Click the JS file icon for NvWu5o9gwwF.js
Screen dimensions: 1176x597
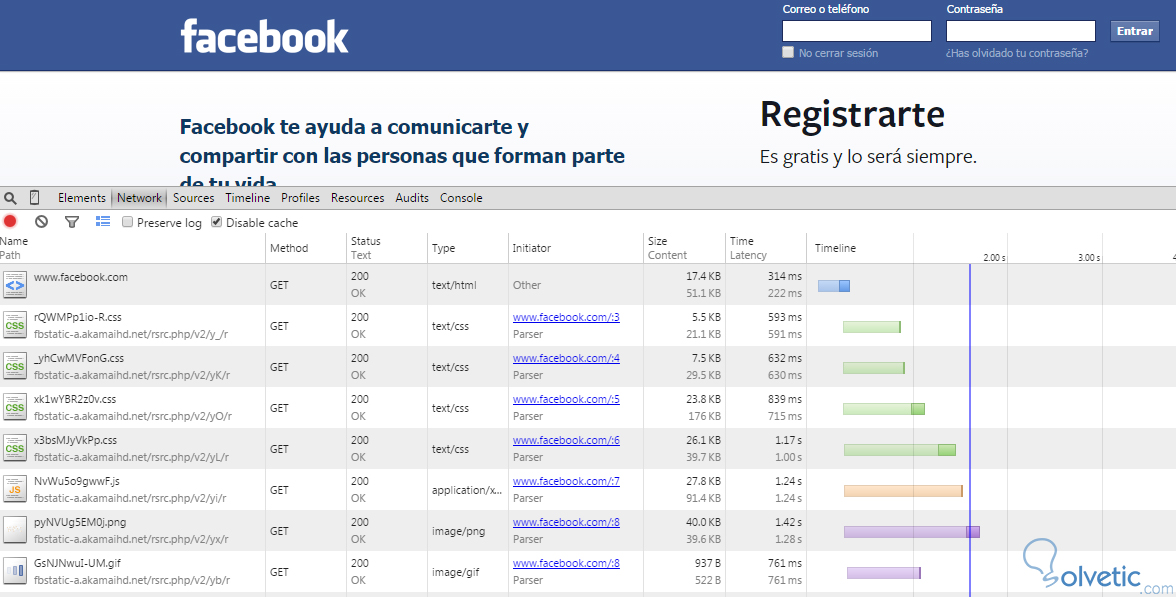tap(14, 490)
